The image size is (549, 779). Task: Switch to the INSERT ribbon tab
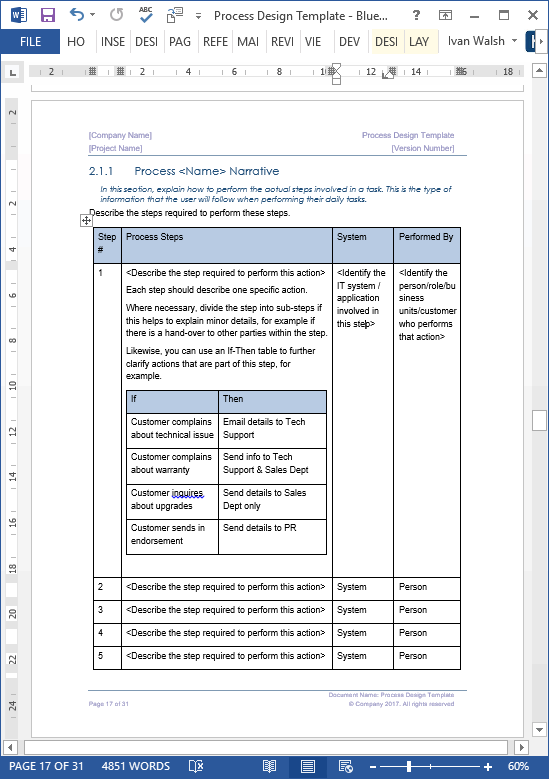tap(113, 42)
